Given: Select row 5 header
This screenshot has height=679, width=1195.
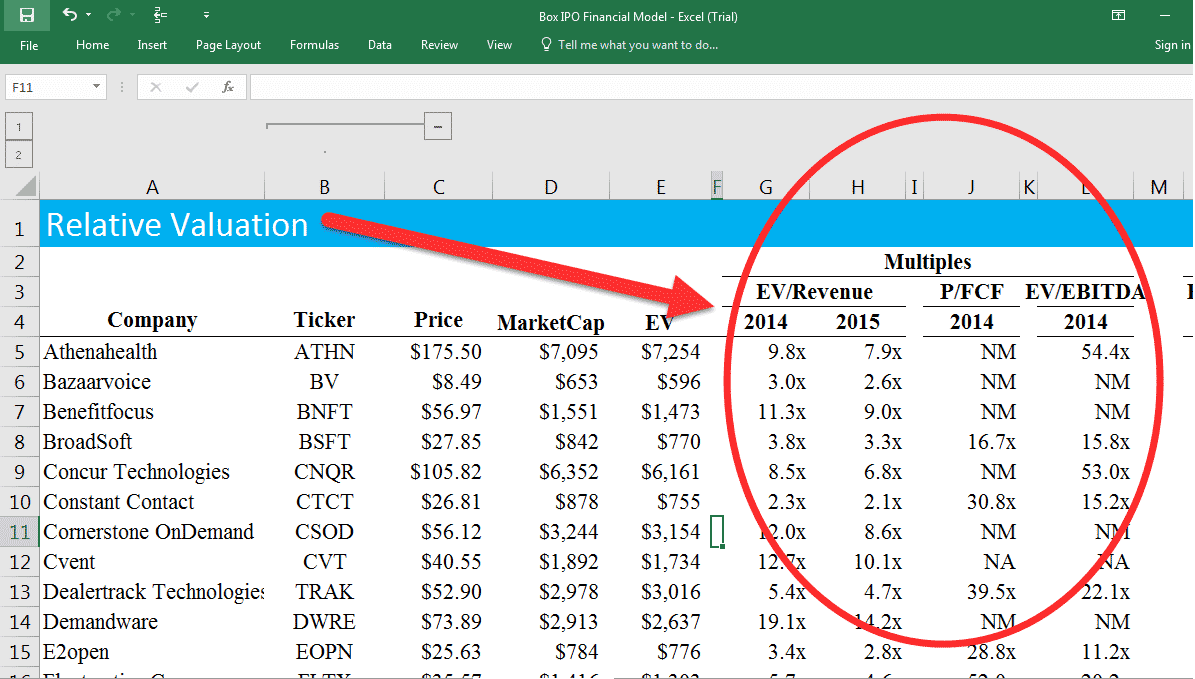Looking at the screenshot, I should (19, 352).
